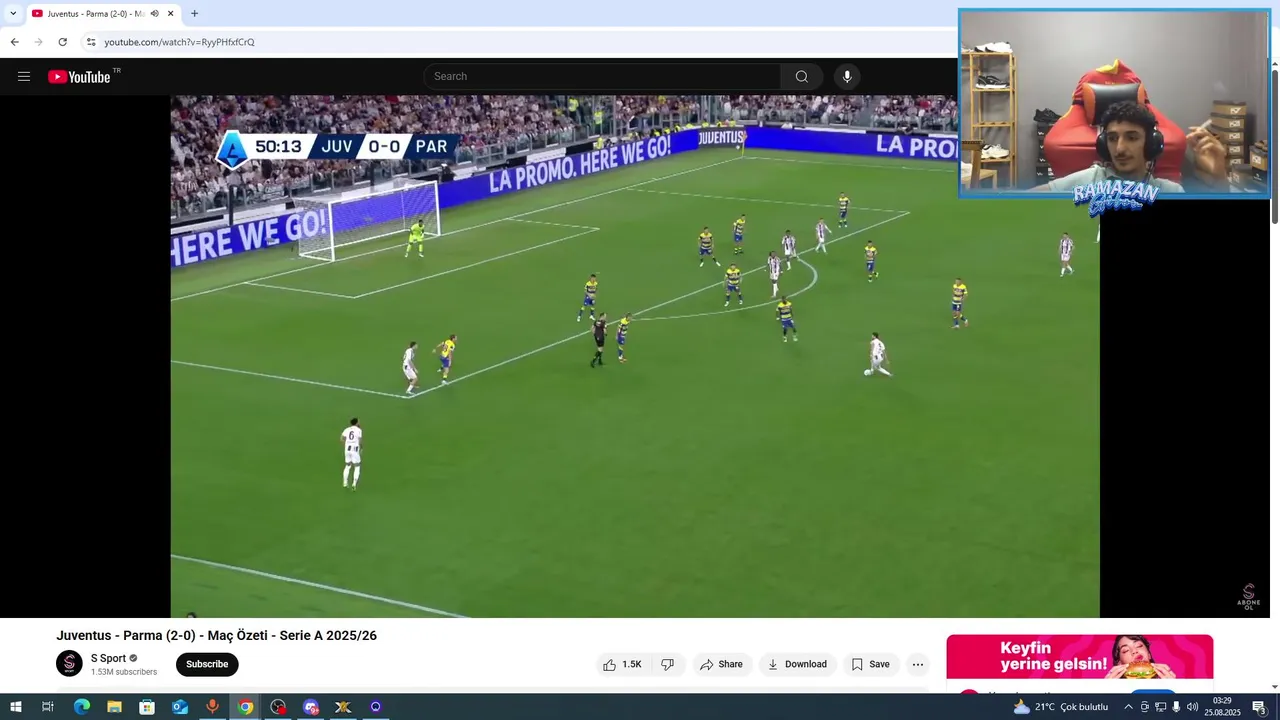Like the video with thumbs-up 1.5K
This screenshot has width=1280, height=720.
(622, 664)
